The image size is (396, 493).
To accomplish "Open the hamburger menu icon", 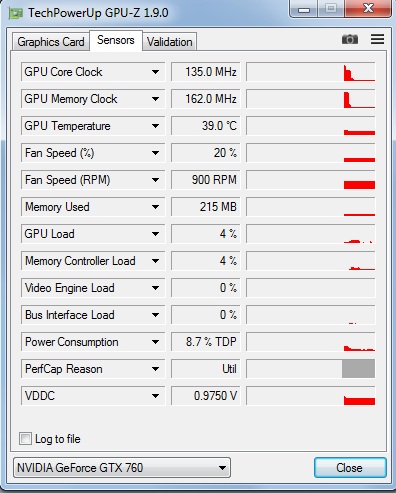I will [377, 39].
